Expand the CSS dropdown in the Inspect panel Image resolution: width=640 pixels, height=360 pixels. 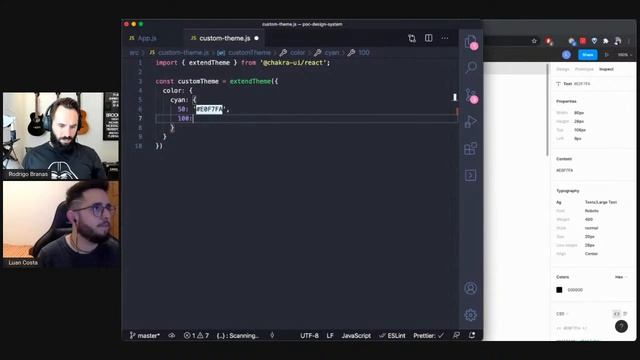click(x=562, y=314)
